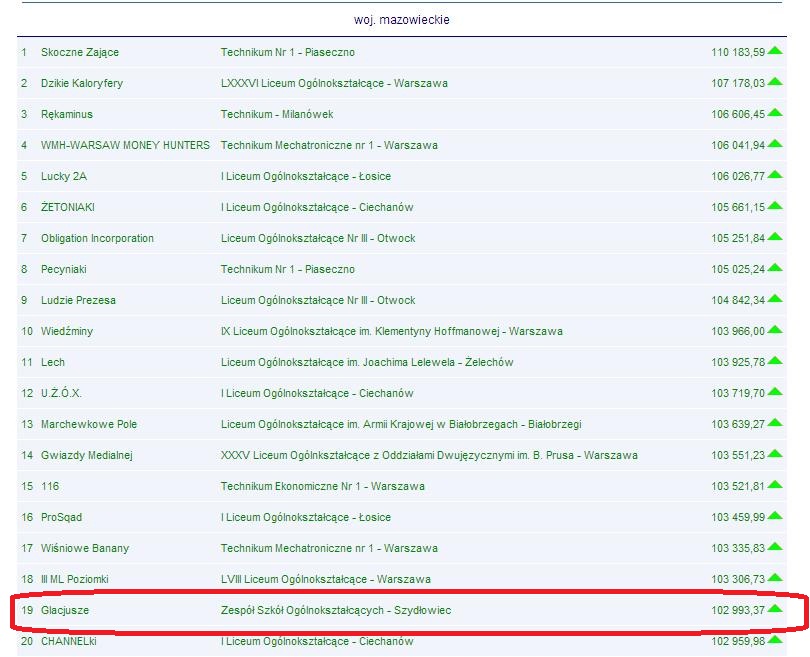Open WMH-WARSAW MONEY HUNTERS team

point(126,145)
